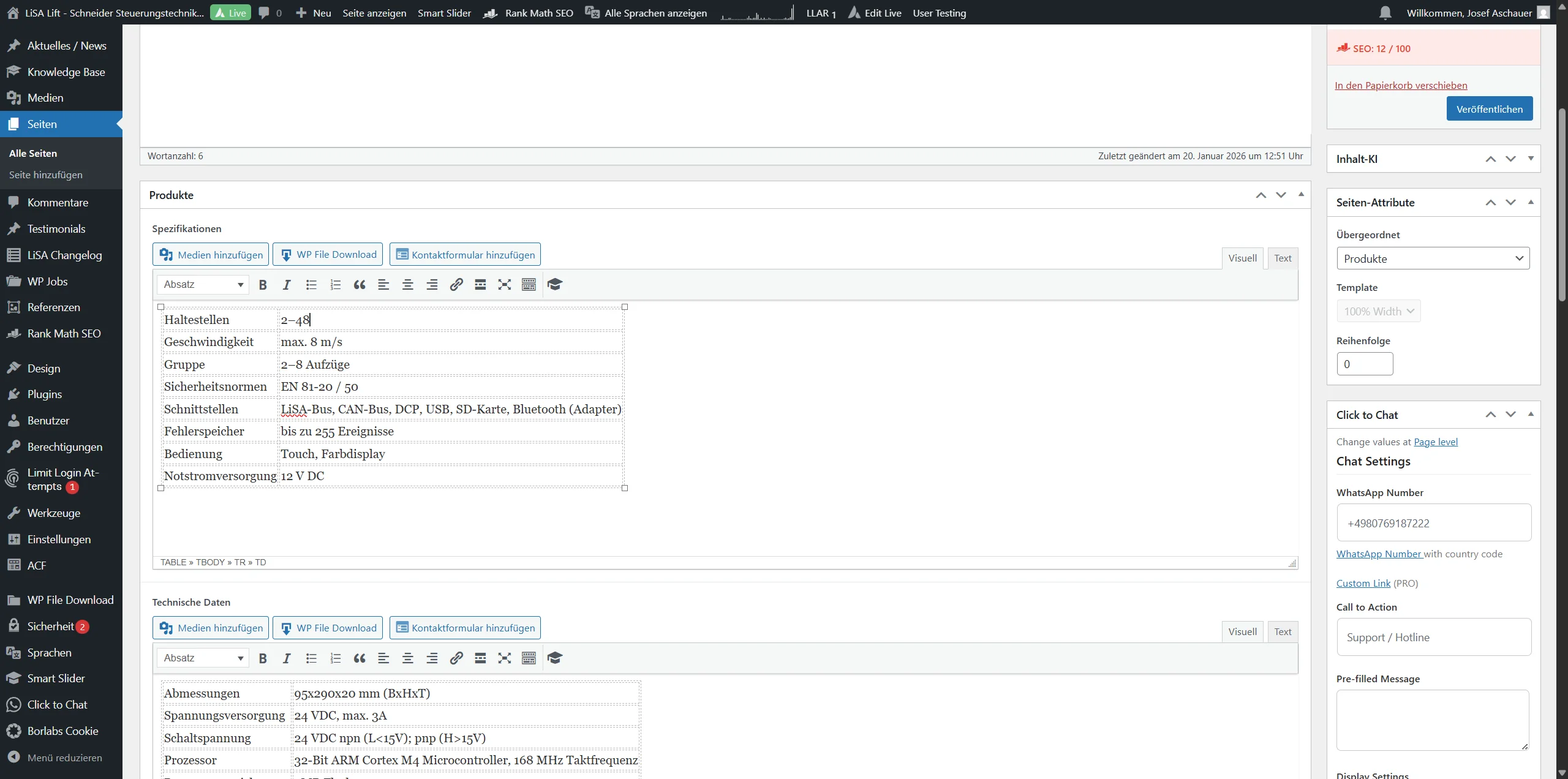Insert a bulleted list in the Spezifikationen editor
The image size is (1568, 779).
pyautogui.click(x=311, y=284)
